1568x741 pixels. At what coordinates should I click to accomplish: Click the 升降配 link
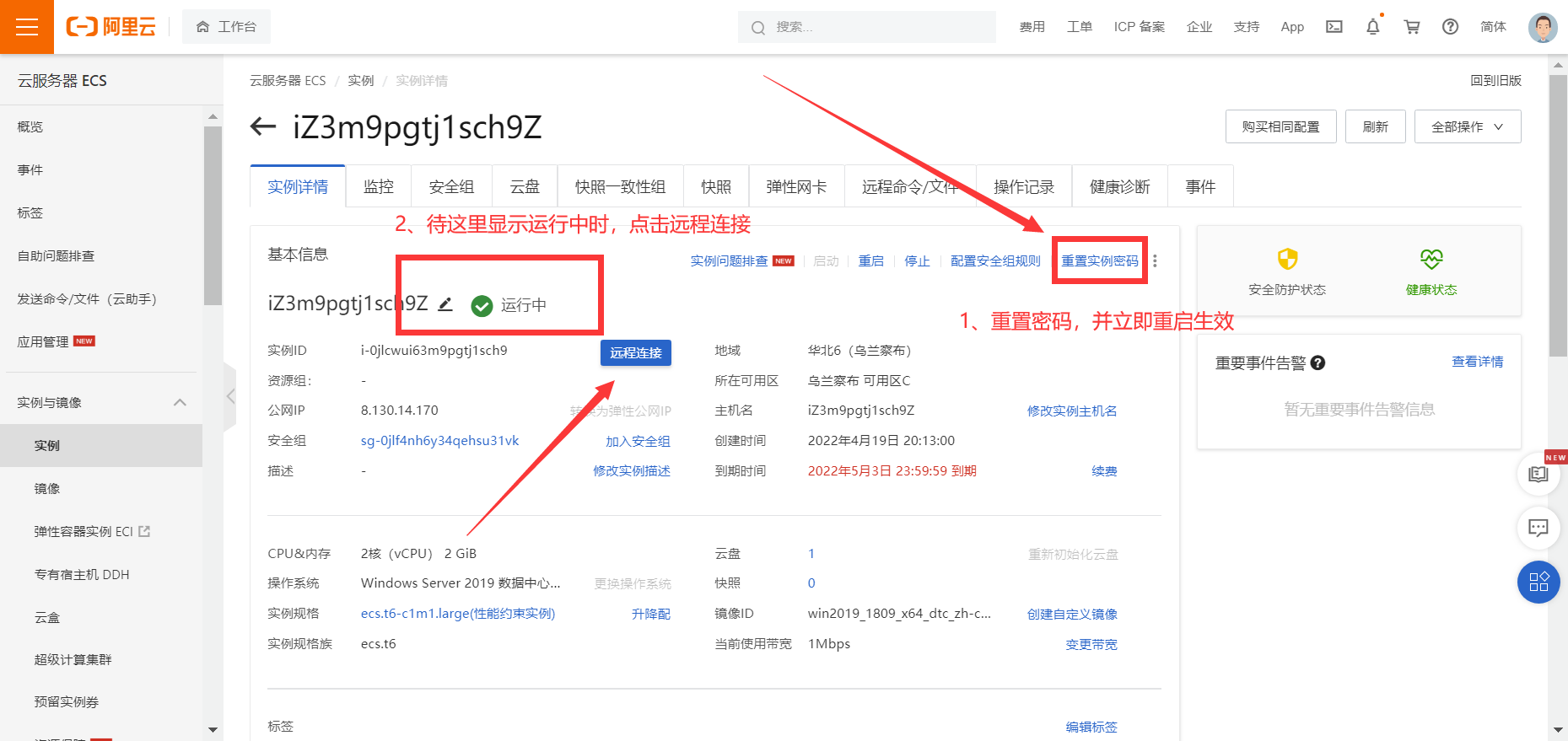click(x=651, y=614)
